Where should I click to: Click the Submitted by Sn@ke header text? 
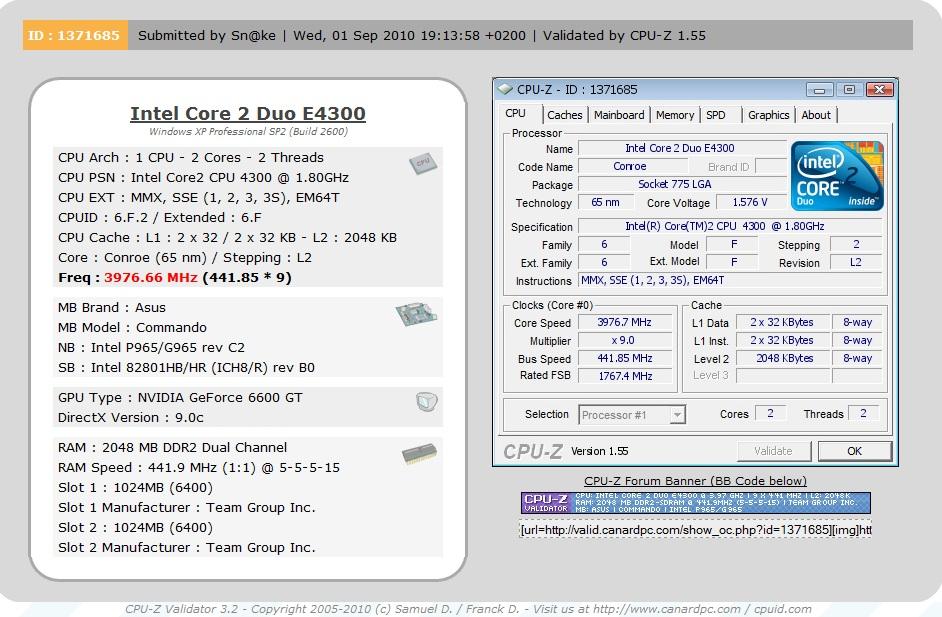[207, 35]
